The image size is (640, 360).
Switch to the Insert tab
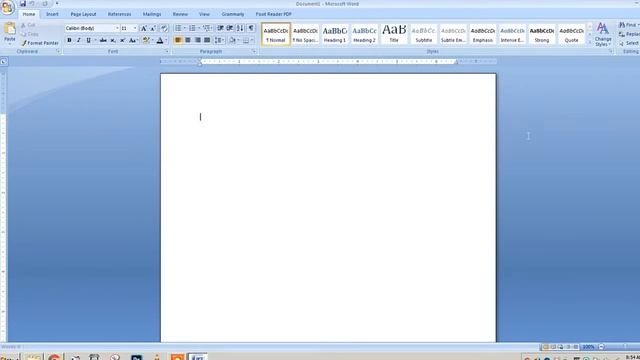[x=52, y=14]
